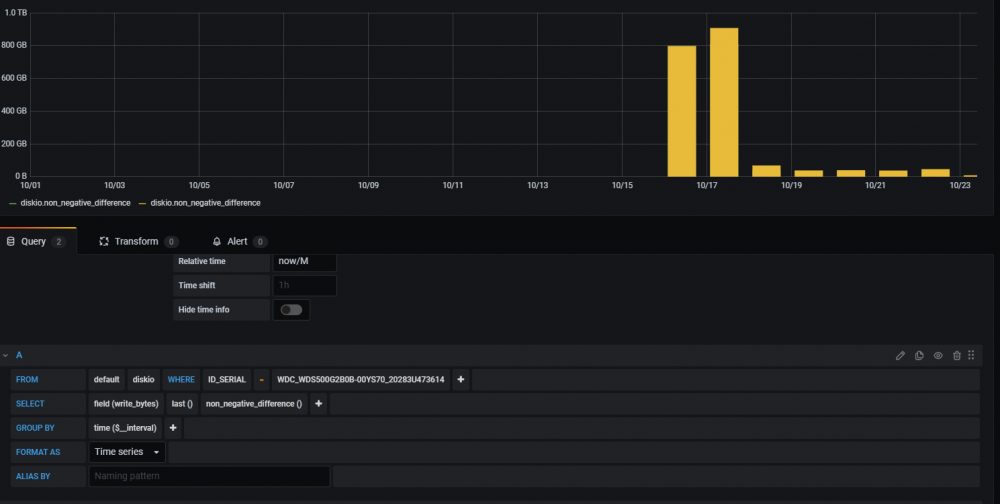1000x504 pixels.
Task: Click the bell icon on Alert tab
Action: click(x=217, y=241)
